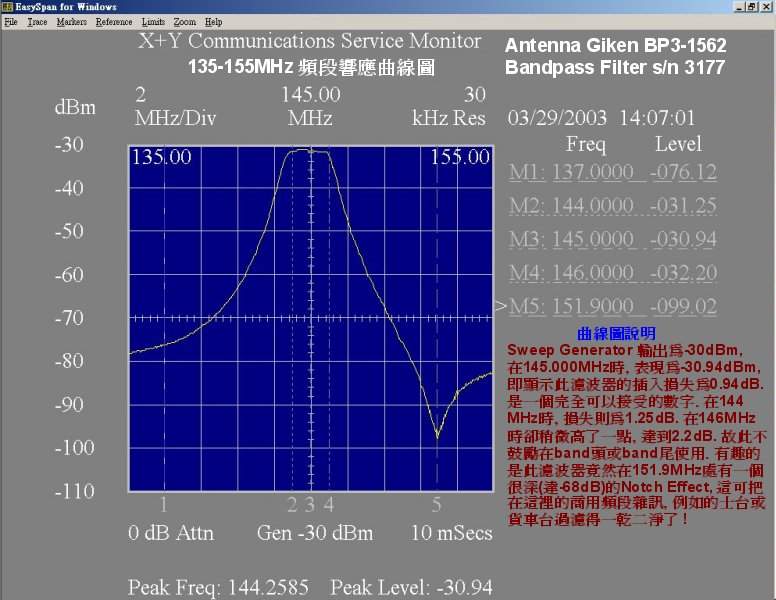Select marker M1 row 137.0000
This screenshot has height=600, width=776.
613,172
